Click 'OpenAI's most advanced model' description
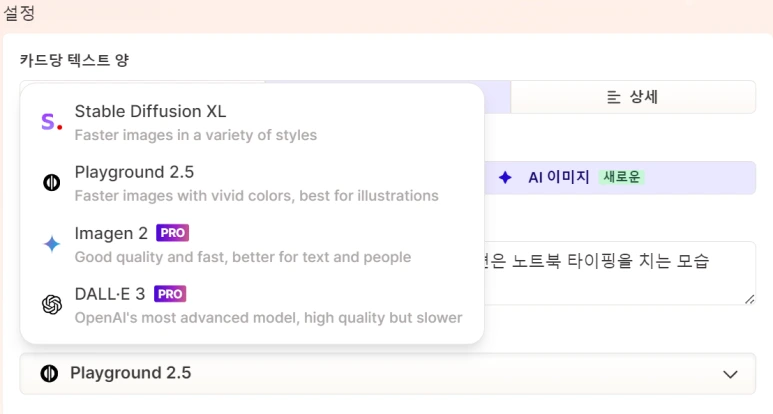The image size is (773, 414). (268, 318)
